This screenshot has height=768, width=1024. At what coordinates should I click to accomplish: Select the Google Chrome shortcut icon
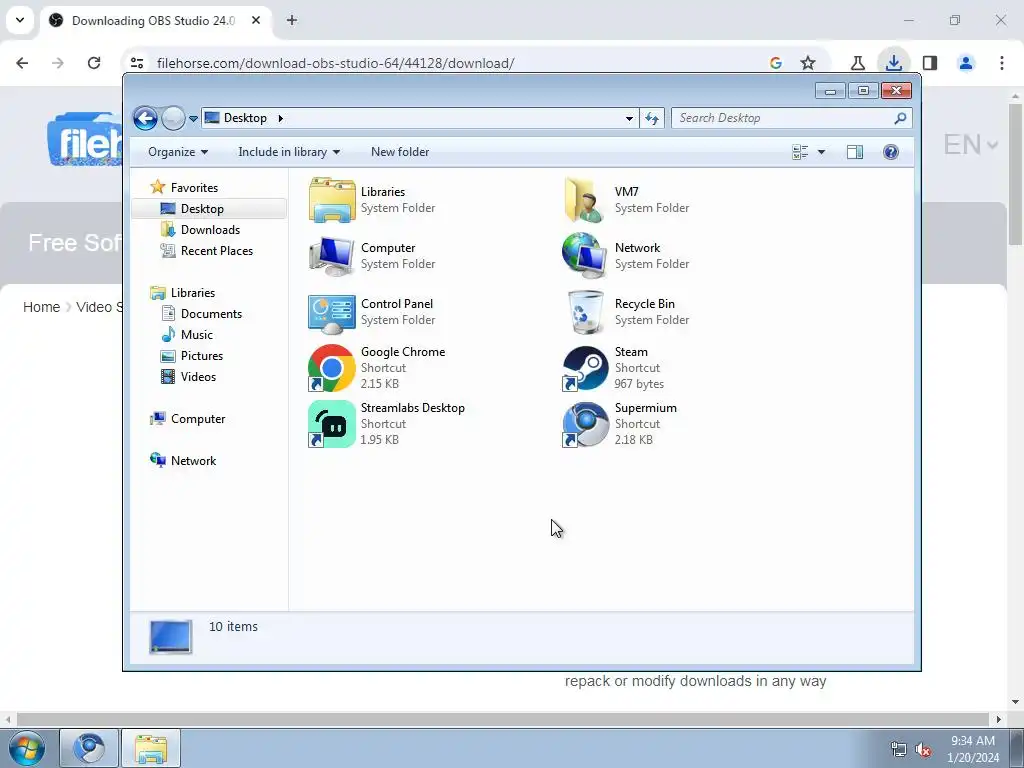click(x=332, y=368)
